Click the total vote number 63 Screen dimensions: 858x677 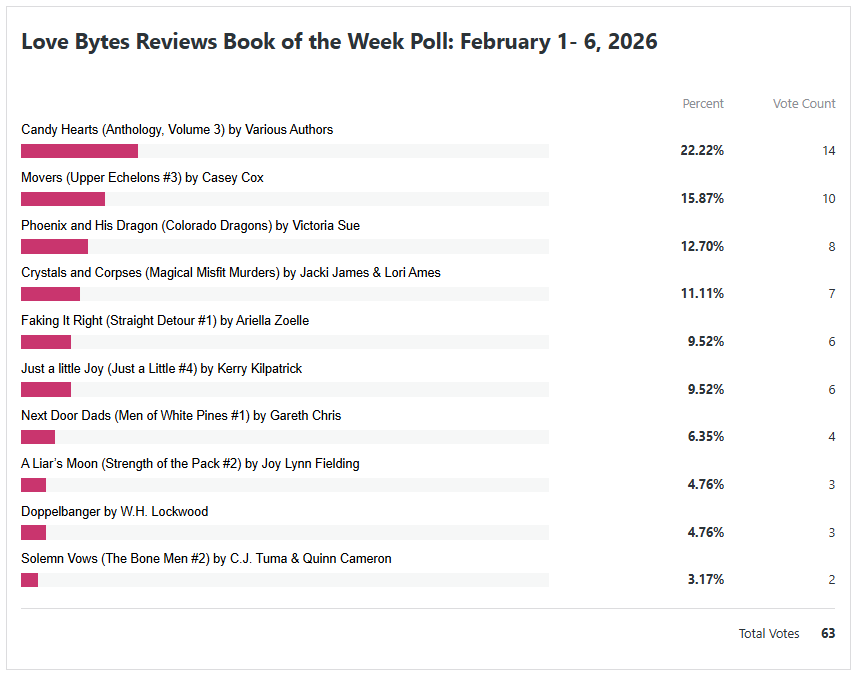tap(828, 634)
